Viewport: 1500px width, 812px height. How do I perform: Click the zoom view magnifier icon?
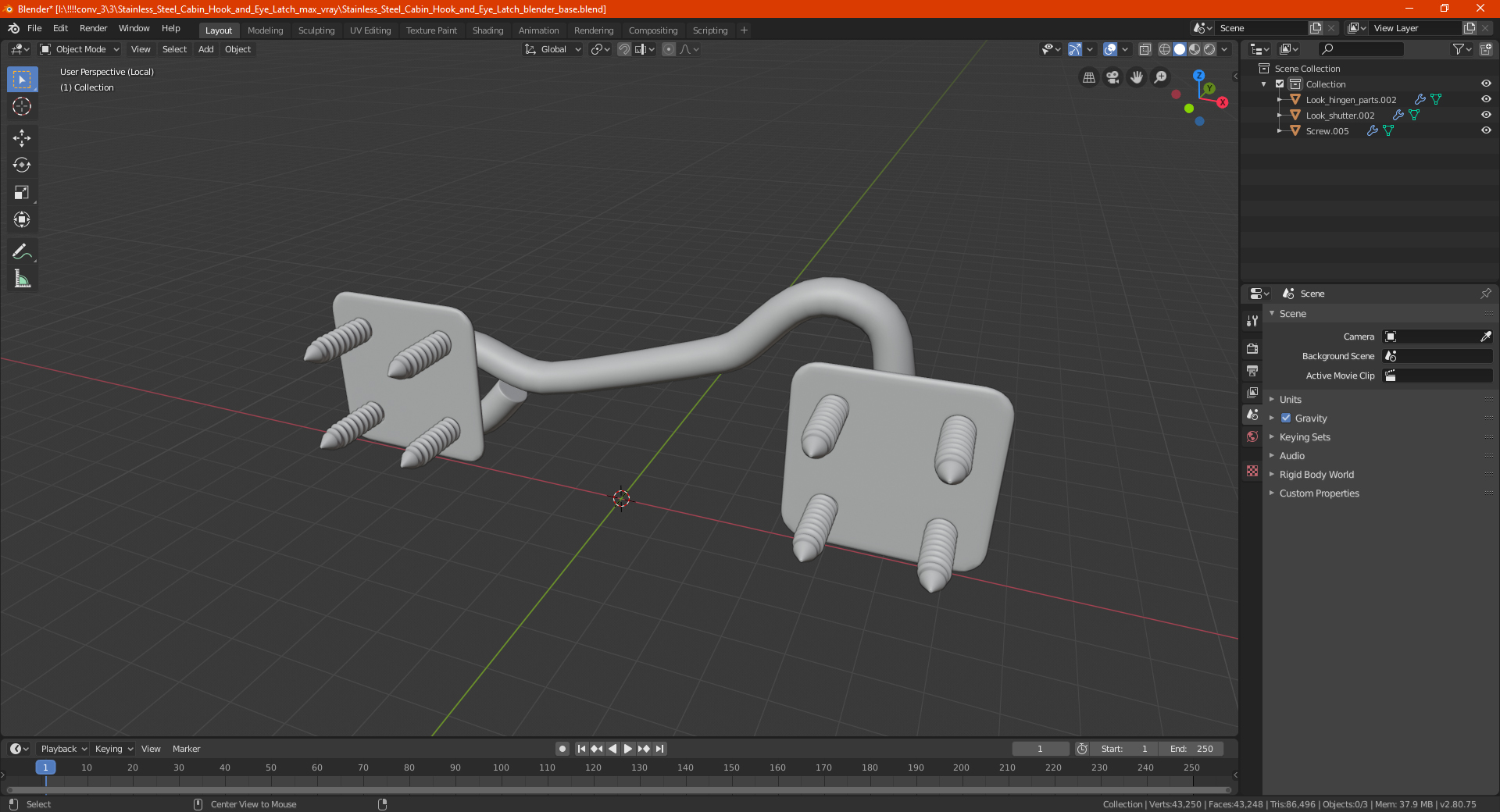tap(1161, 77)
